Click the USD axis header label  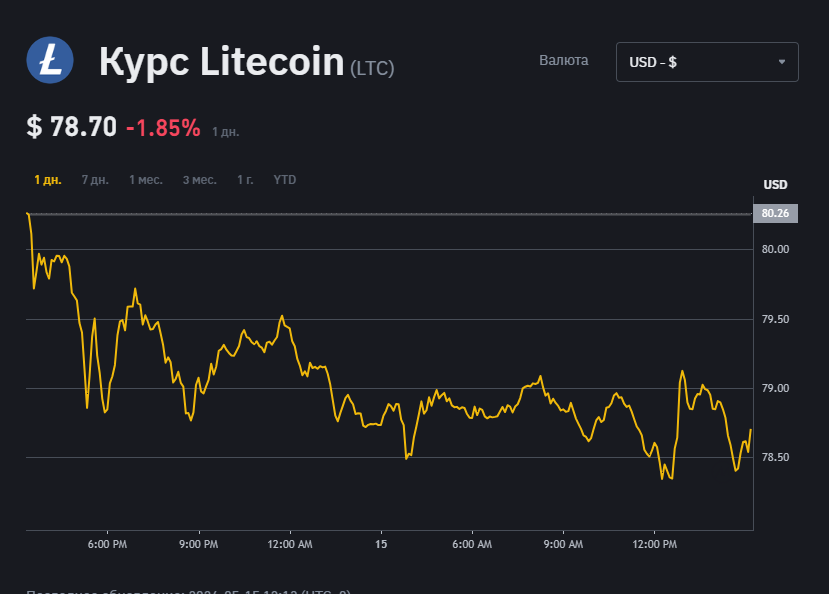[x=775, y=184]
